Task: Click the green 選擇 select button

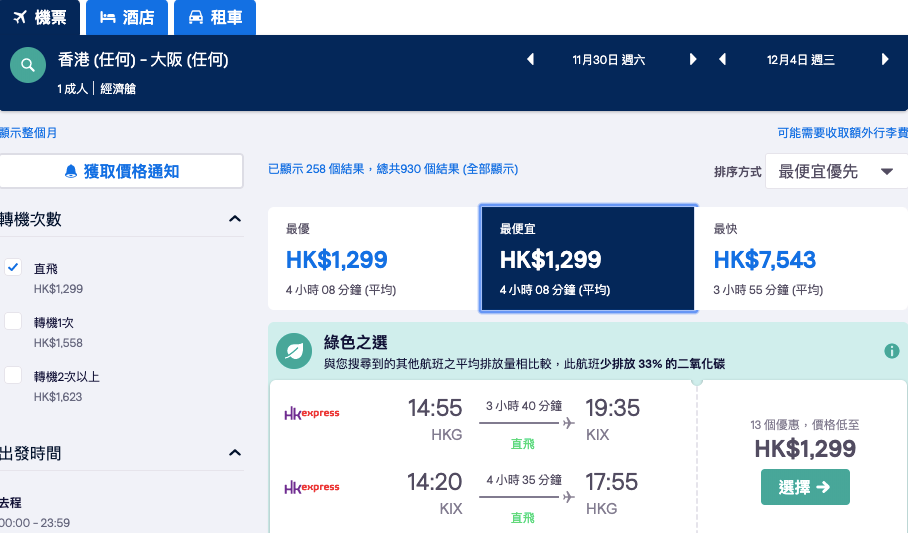Action: coord(805,487)
